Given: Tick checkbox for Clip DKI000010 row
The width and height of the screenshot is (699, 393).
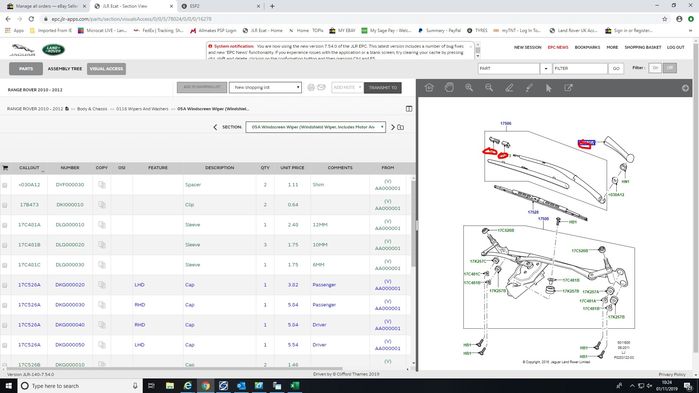Looking at the screenshot, I should click(5, 205).
